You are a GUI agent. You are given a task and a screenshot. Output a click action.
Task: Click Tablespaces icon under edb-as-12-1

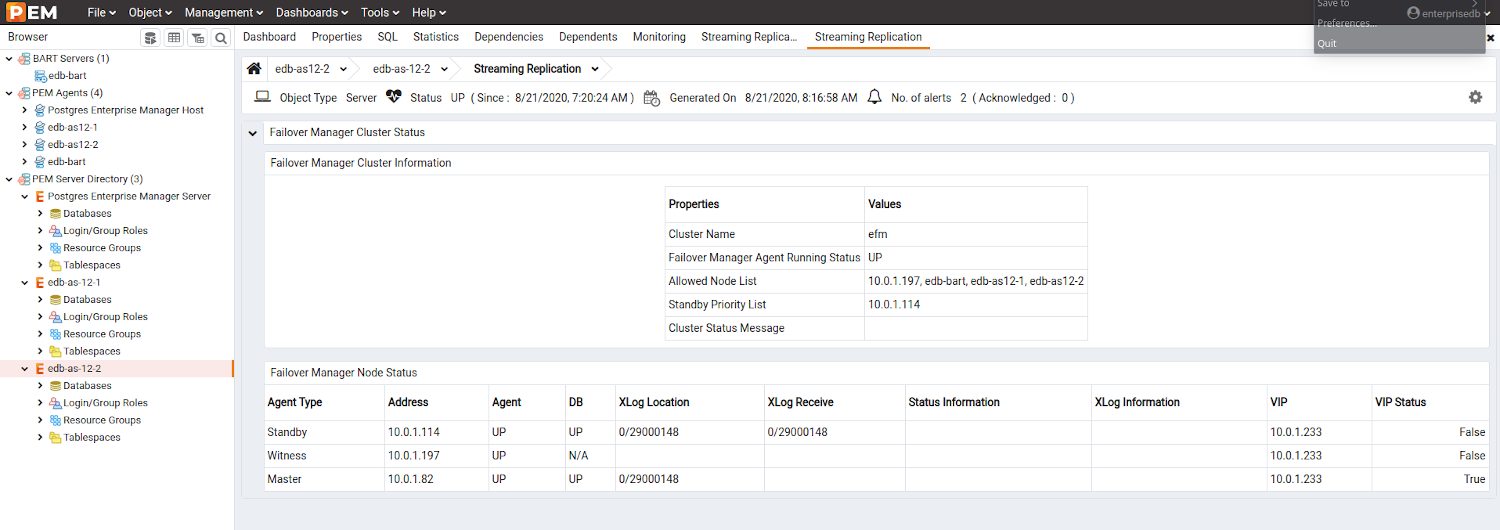[56, 351]
